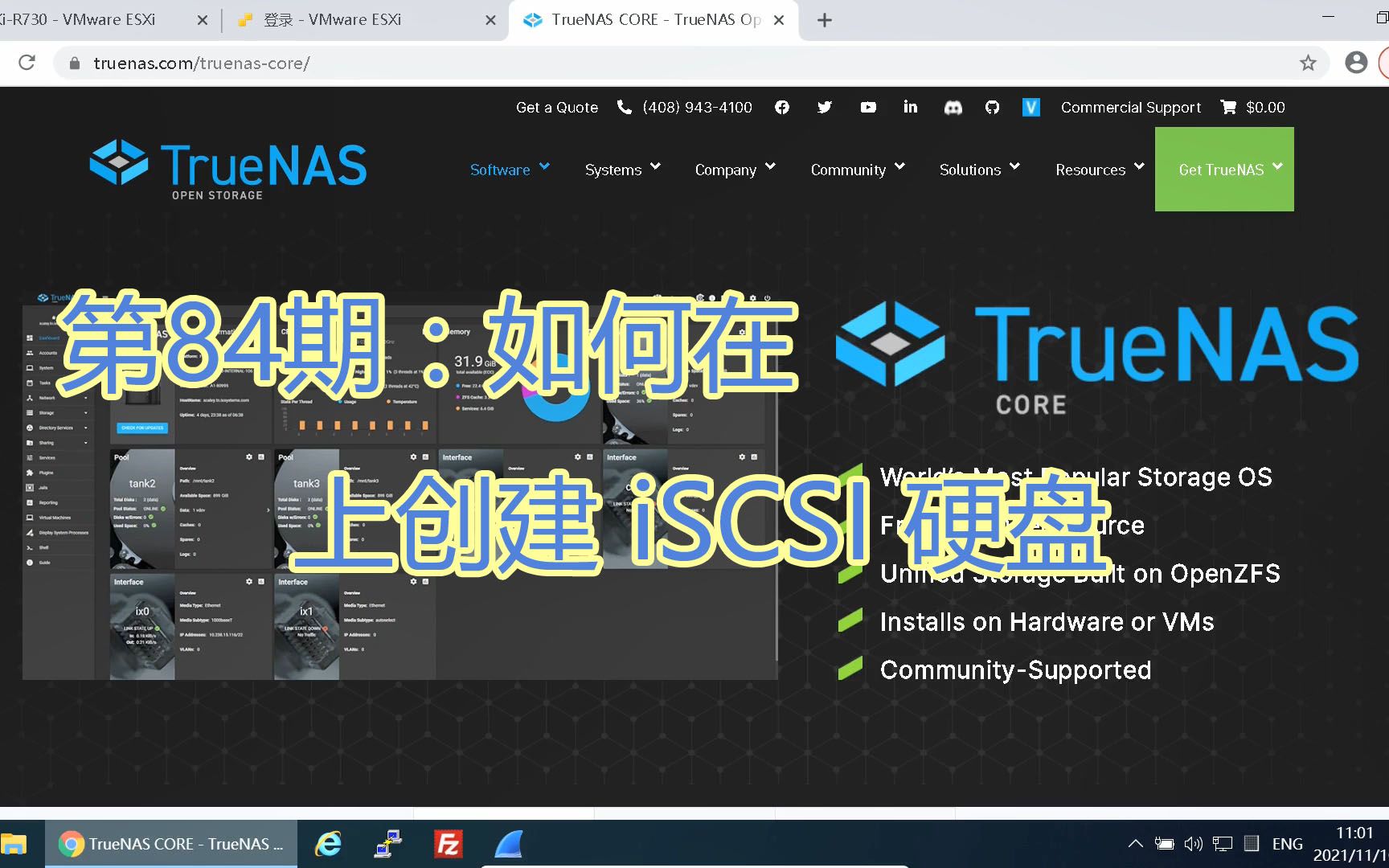
Task: Click the $0.00 cart total
Action: pos(1265,107)
